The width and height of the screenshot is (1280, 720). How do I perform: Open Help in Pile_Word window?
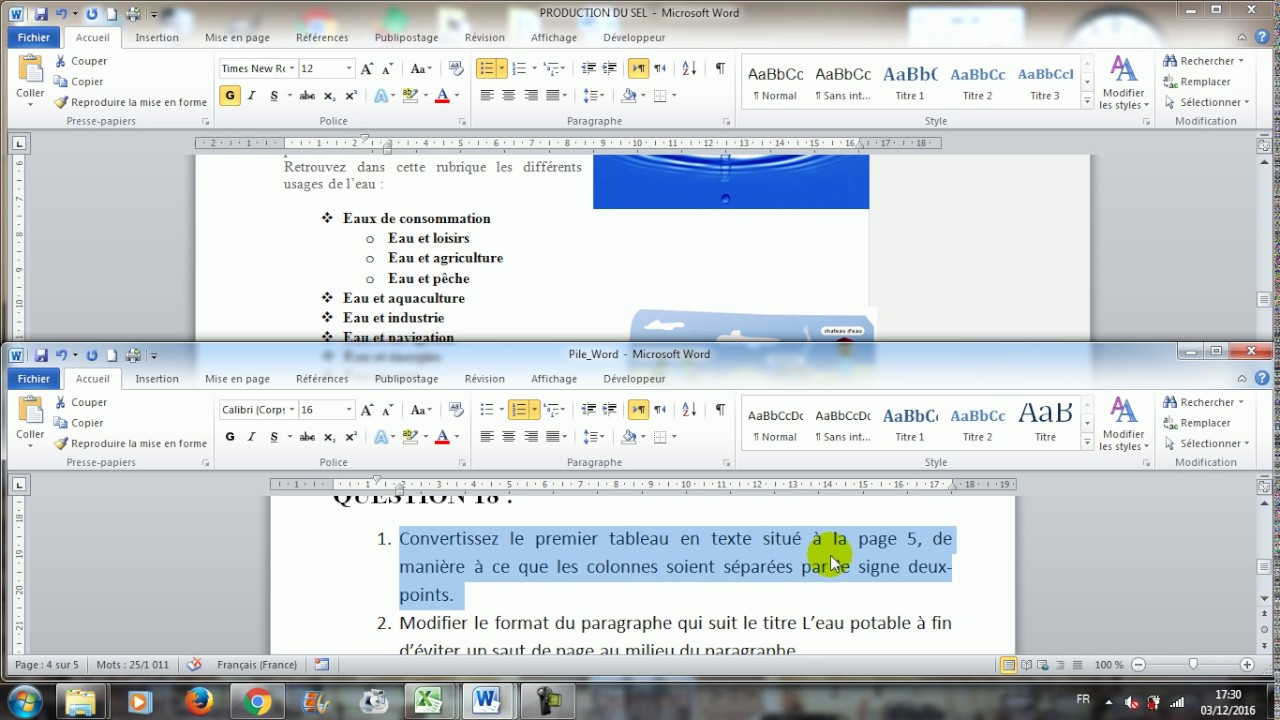pyautogui.click(x=1263, y=378)
